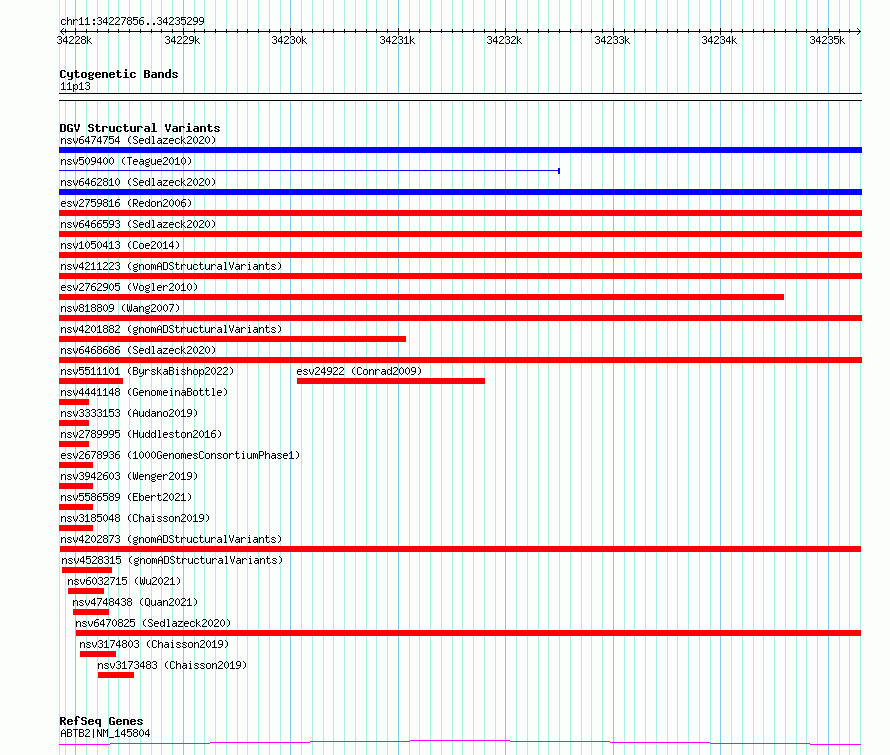
Task: Click the nsv6474754 (Sedlazeck2020) variant label
Action: (x=138, y=140)
